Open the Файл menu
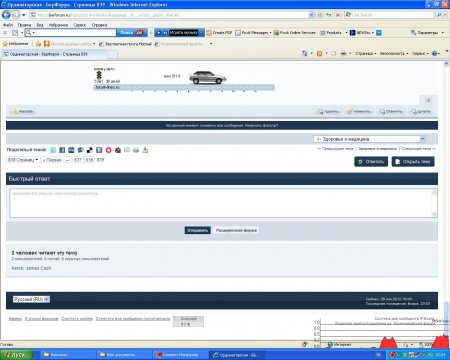450x360 pixels. pos(8,25)
